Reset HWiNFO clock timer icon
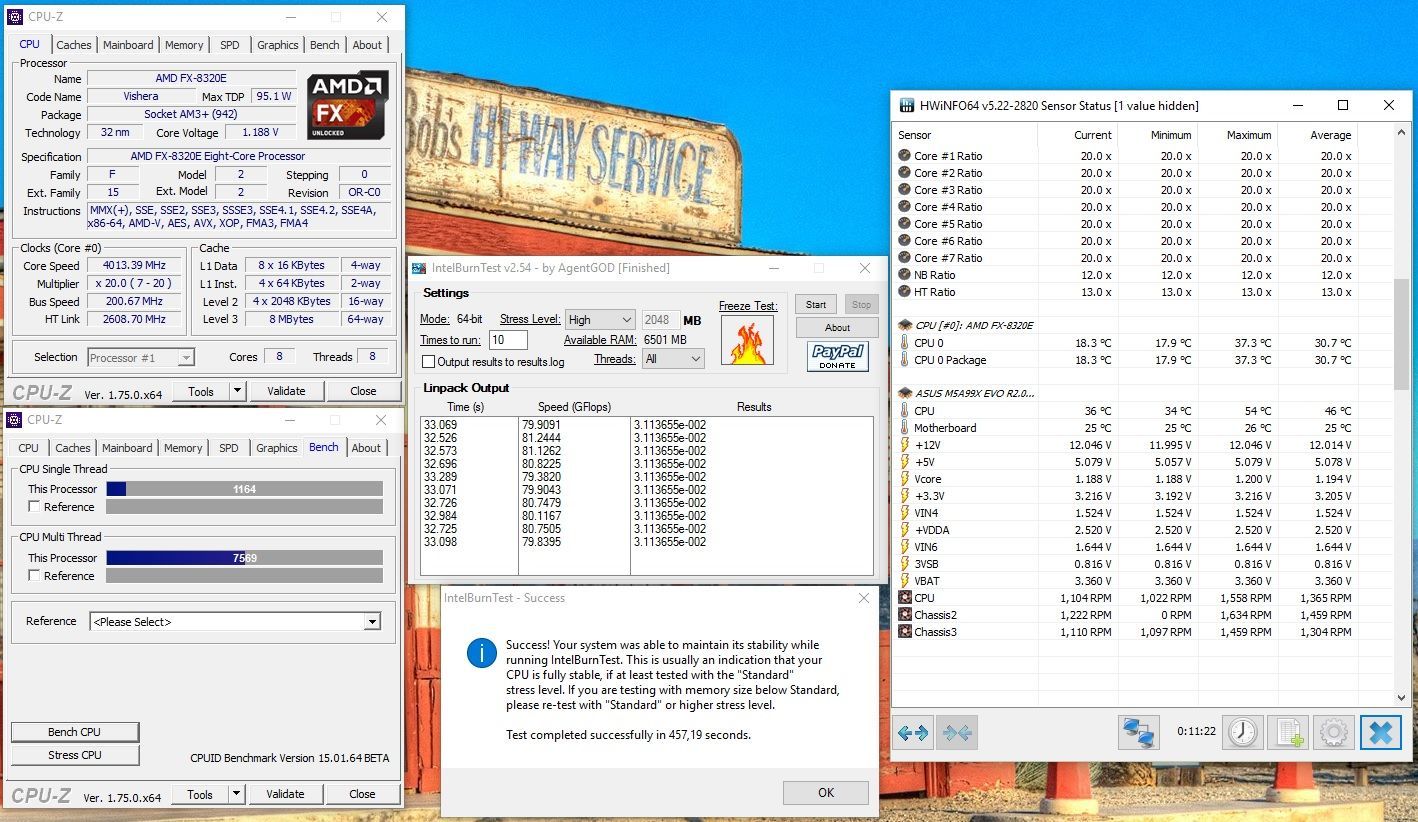1418x822 pixels. (1243, 733)
